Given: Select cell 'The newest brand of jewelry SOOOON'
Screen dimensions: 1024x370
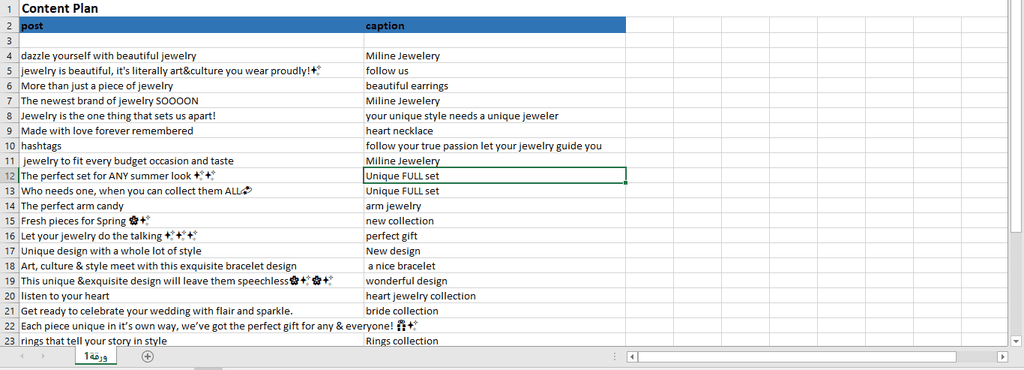Looking at the screenshot, I should (x=191, y=101).
